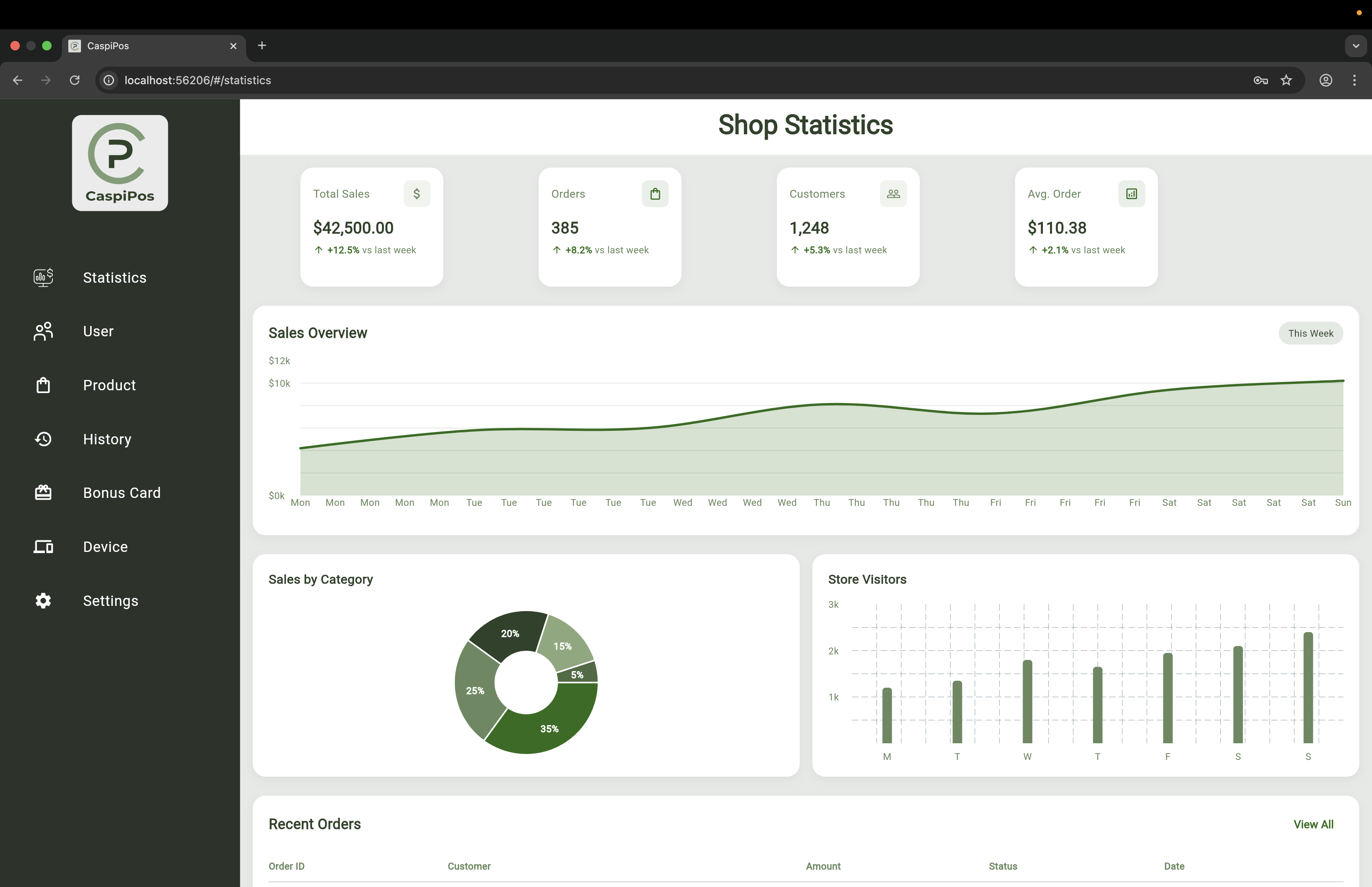Click the chart icon on Avg. Order card
Screen dimensions: 1372x887
(1131, 194)
